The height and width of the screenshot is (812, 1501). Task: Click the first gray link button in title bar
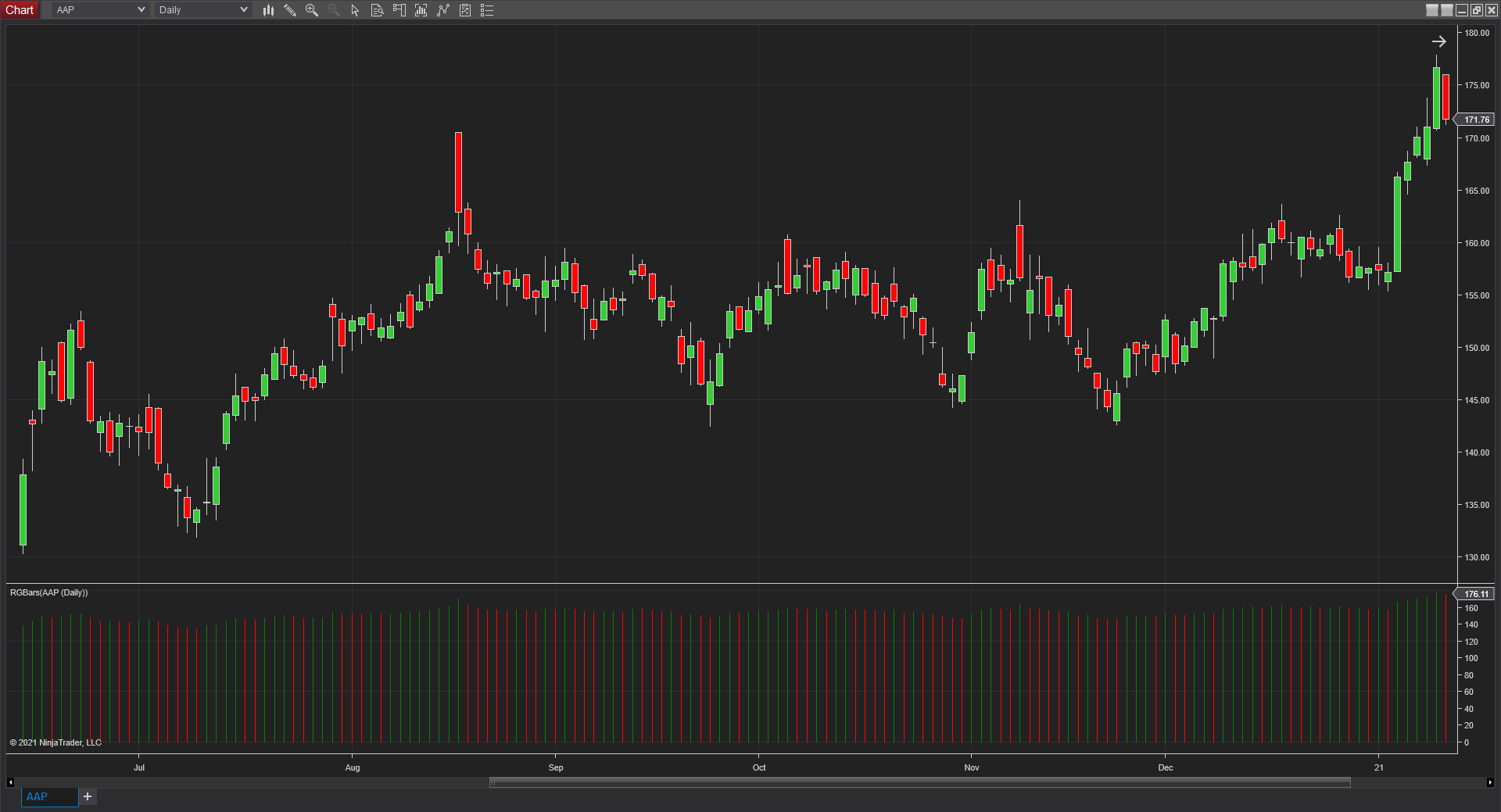[x=1432, y=10]
